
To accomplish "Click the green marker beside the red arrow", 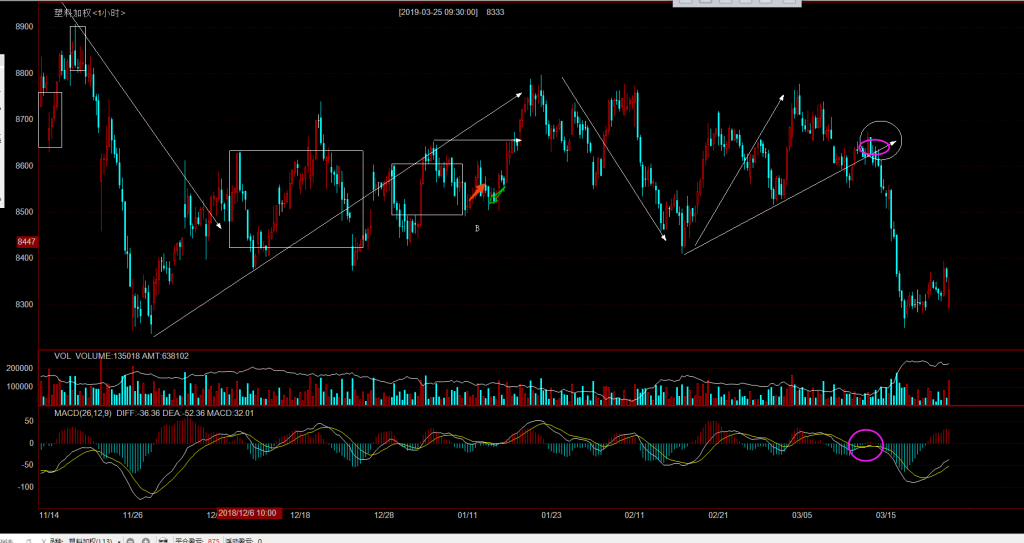I will coord(497,194).
